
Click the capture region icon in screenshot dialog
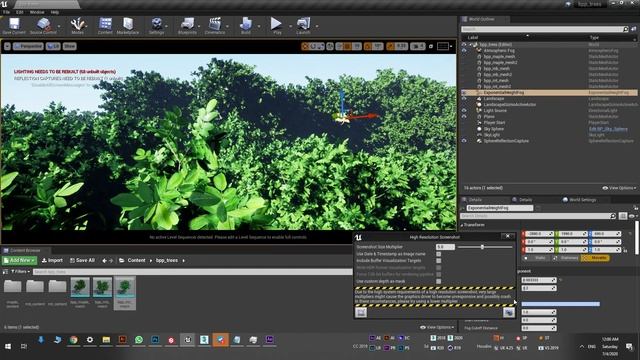pyautogui.click(x=361, y=312)
